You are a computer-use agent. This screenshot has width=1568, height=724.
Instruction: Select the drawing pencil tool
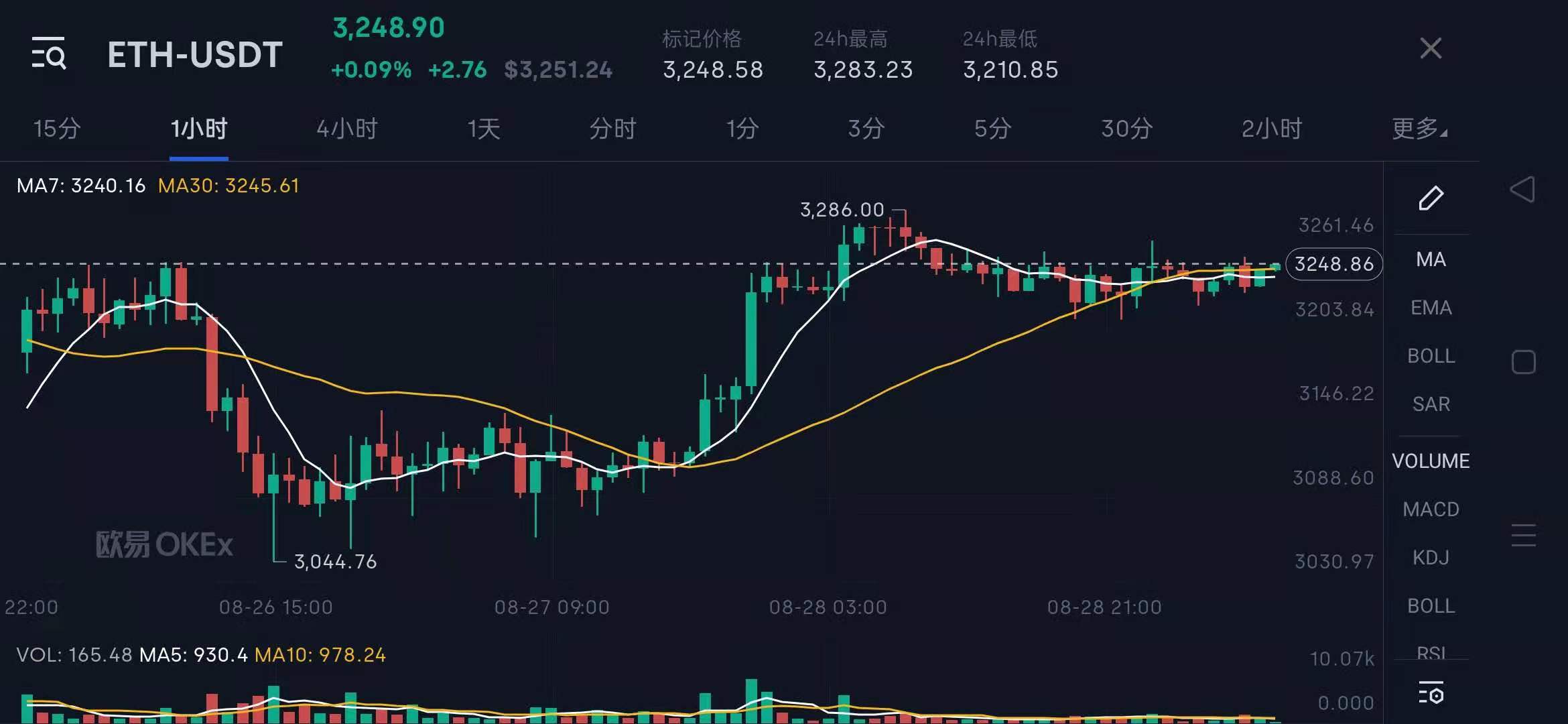[1431, 198]
